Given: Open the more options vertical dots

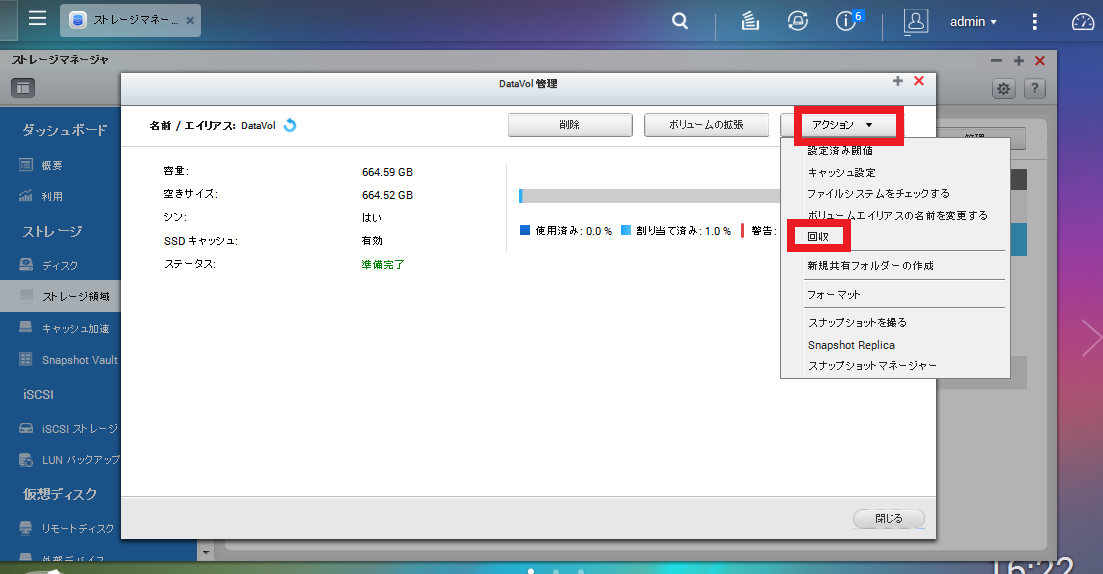Looking at the screenshot, I should (1034, 22).
